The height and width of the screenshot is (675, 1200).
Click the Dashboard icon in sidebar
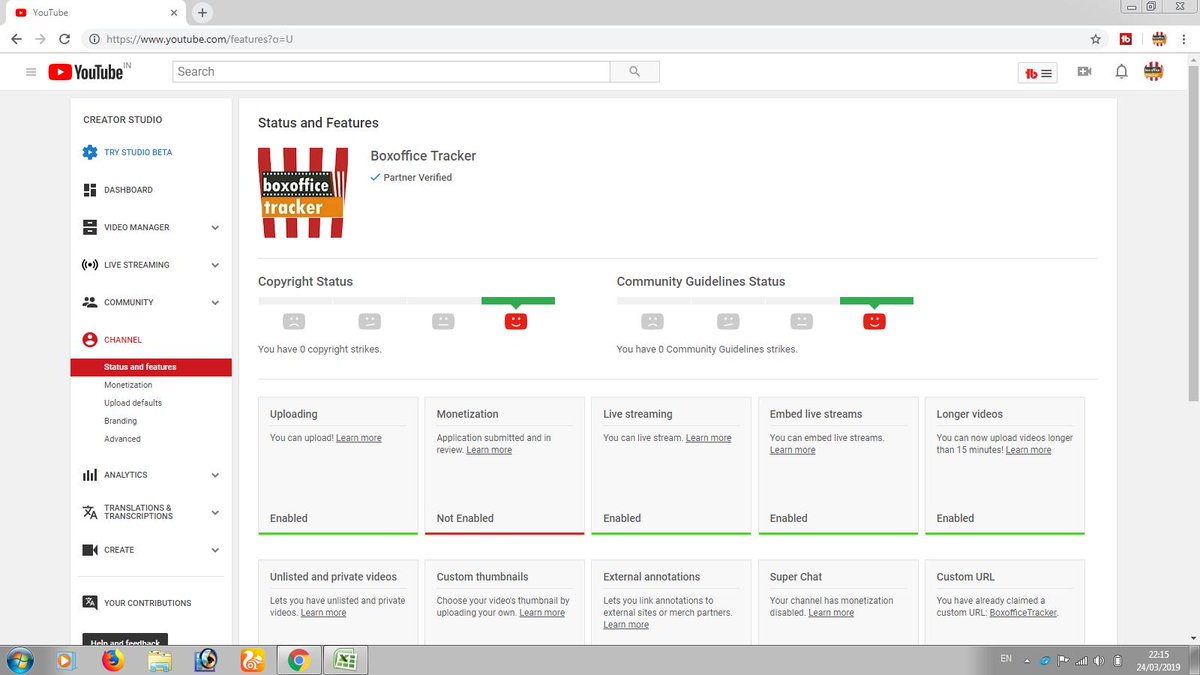pyautogui.click(x=90, y=190)
